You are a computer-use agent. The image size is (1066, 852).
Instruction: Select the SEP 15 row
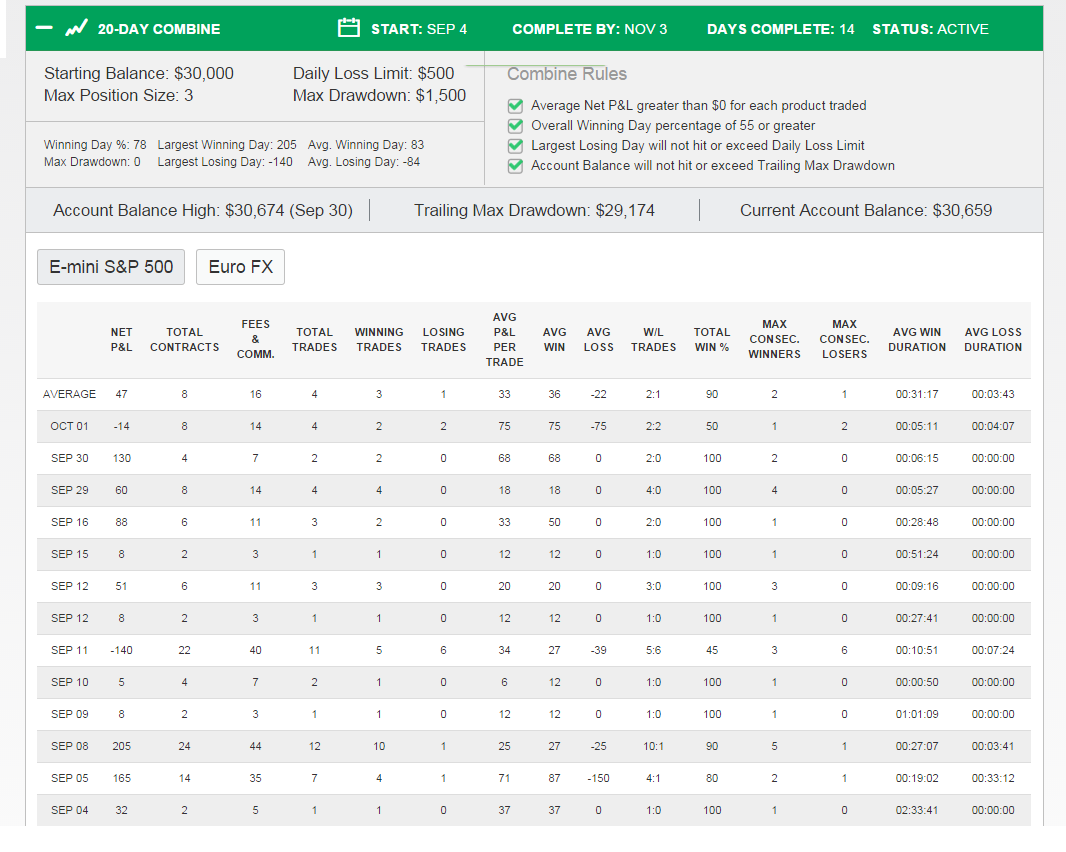tap(534, 554)
